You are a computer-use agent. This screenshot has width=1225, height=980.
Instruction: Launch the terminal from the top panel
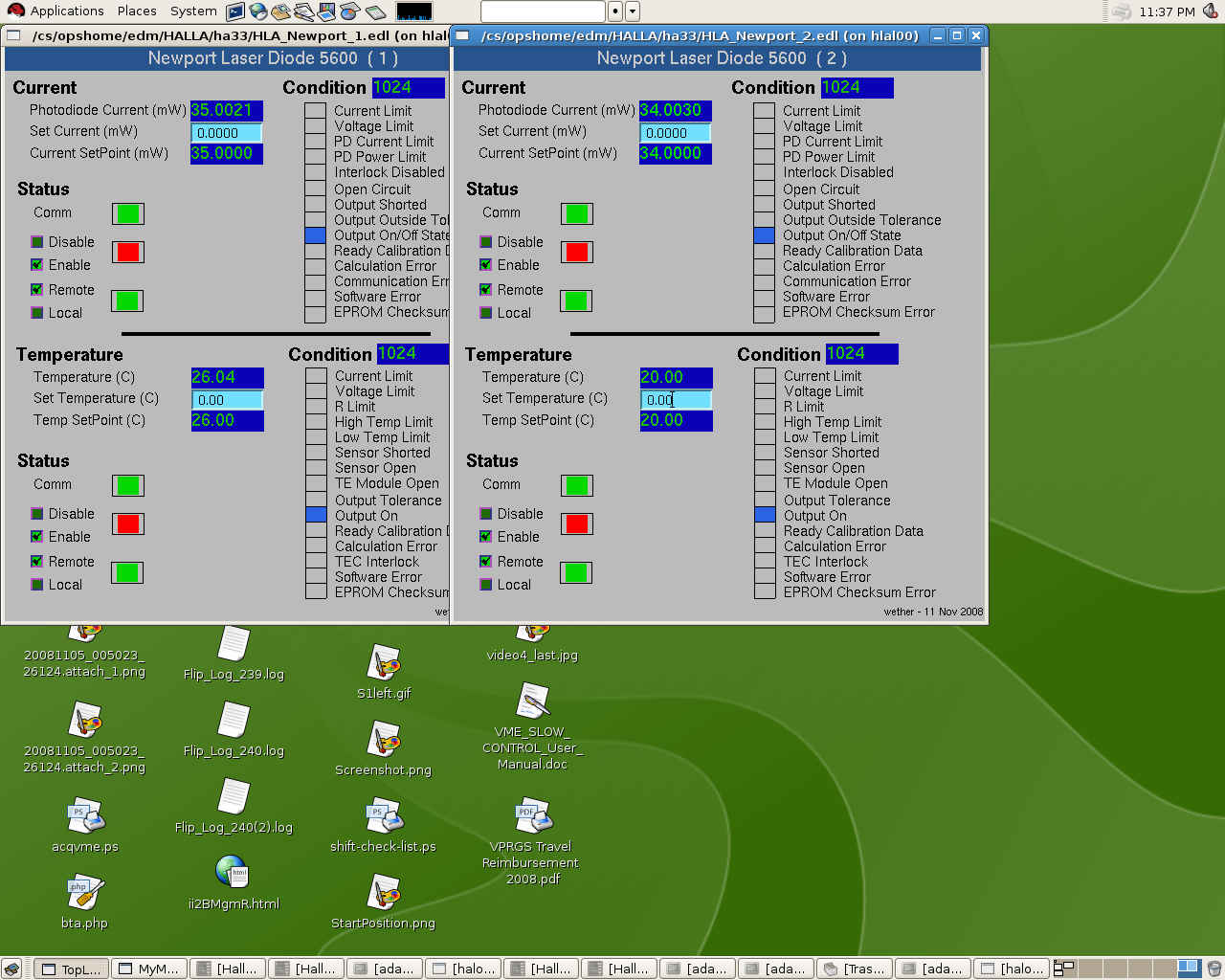(235, 11)
